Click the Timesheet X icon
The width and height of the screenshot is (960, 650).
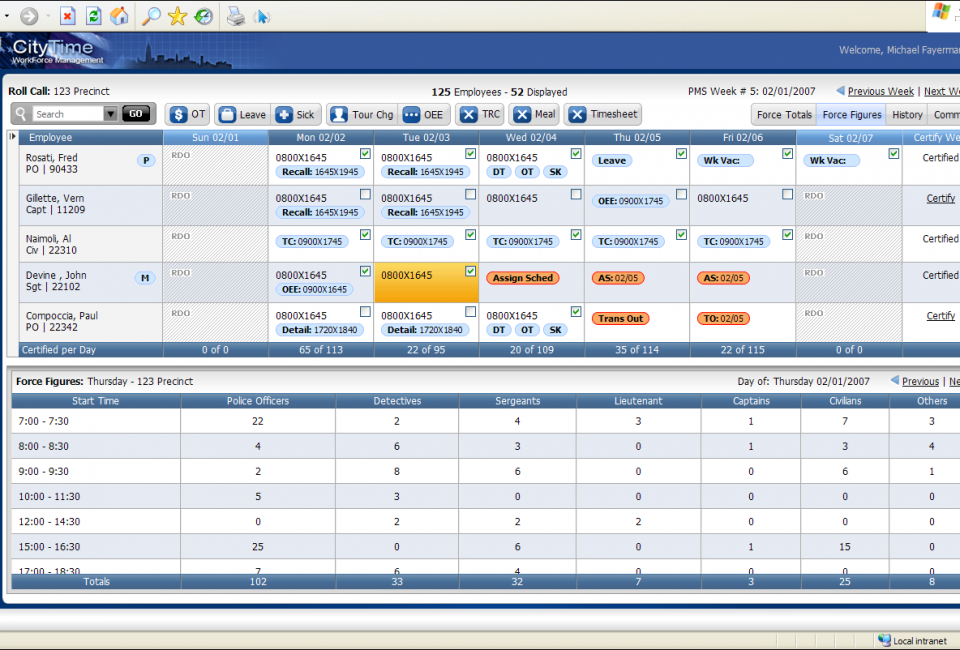(x=577, y=114)
